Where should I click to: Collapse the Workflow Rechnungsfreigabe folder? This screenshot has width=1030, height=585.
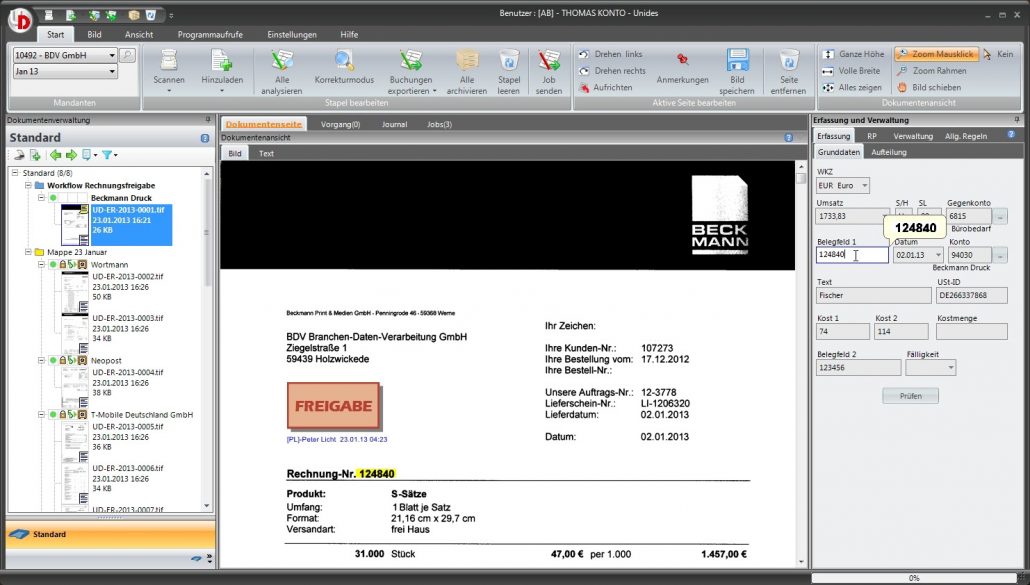28,186
